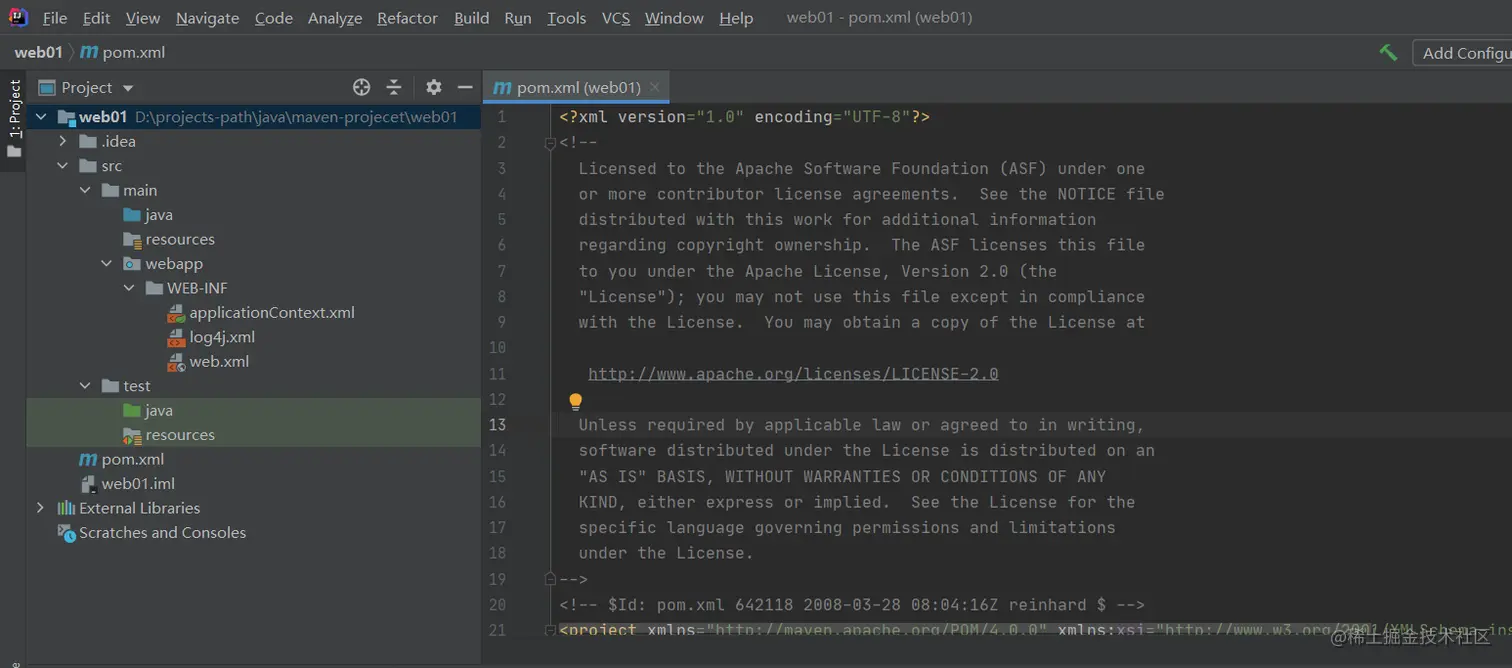Image resolution: width=1512 pixels, height=668 pixels.
Task: Open the Help menu
Action: [736, 18]
